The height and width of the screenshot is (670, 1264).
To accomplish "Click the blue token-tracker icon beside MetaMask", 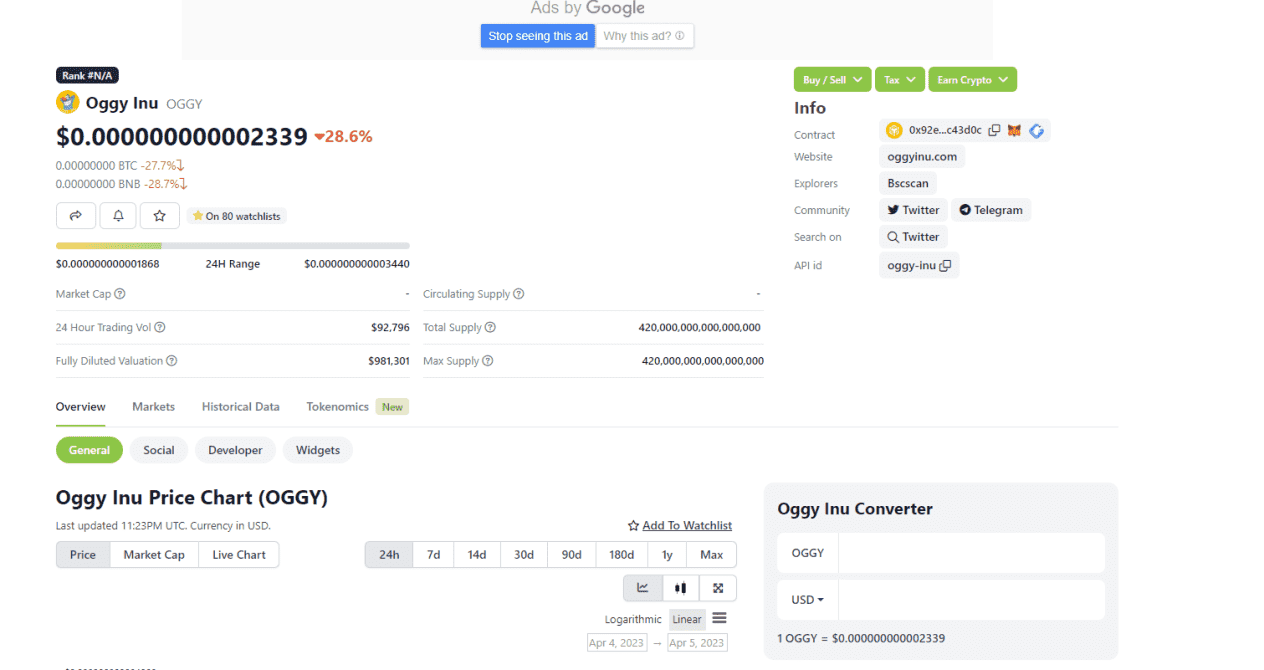I will (1036, 130).
